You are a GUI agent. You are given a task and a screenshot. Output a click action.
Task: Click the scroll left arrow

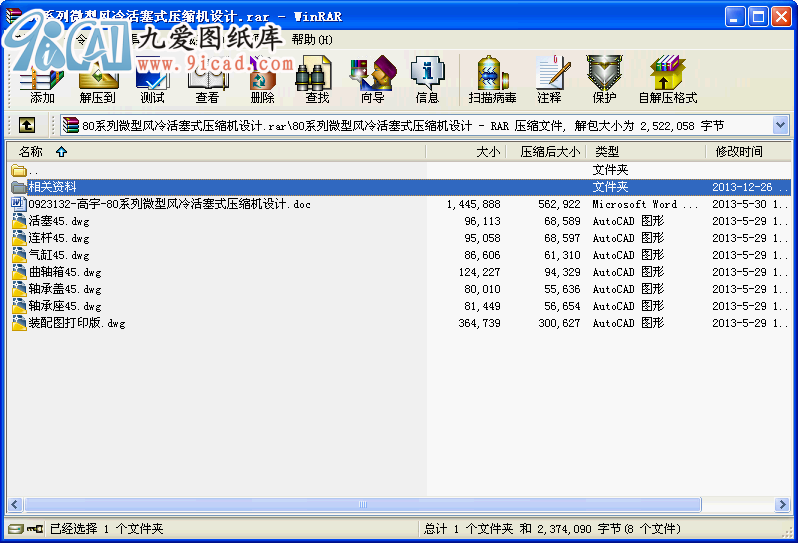(15, 504)
